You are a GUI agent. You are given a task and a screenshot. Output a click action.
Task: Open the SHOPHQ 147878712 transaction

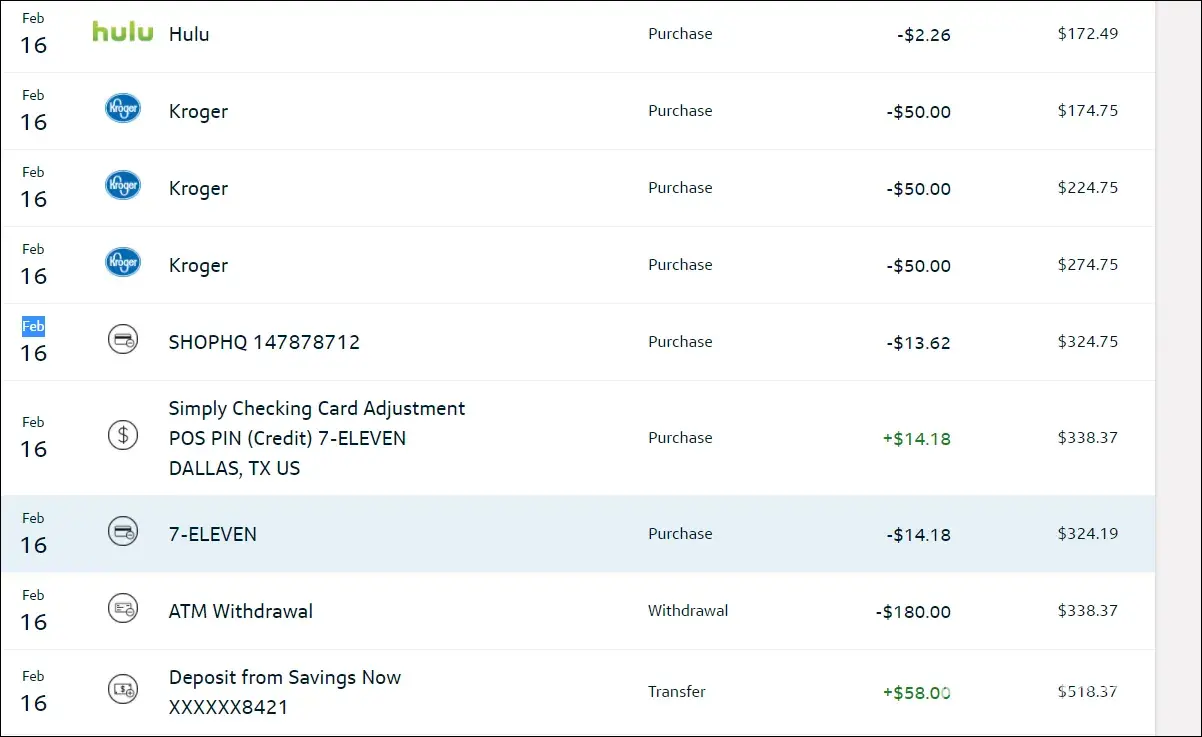click(264, 342)
